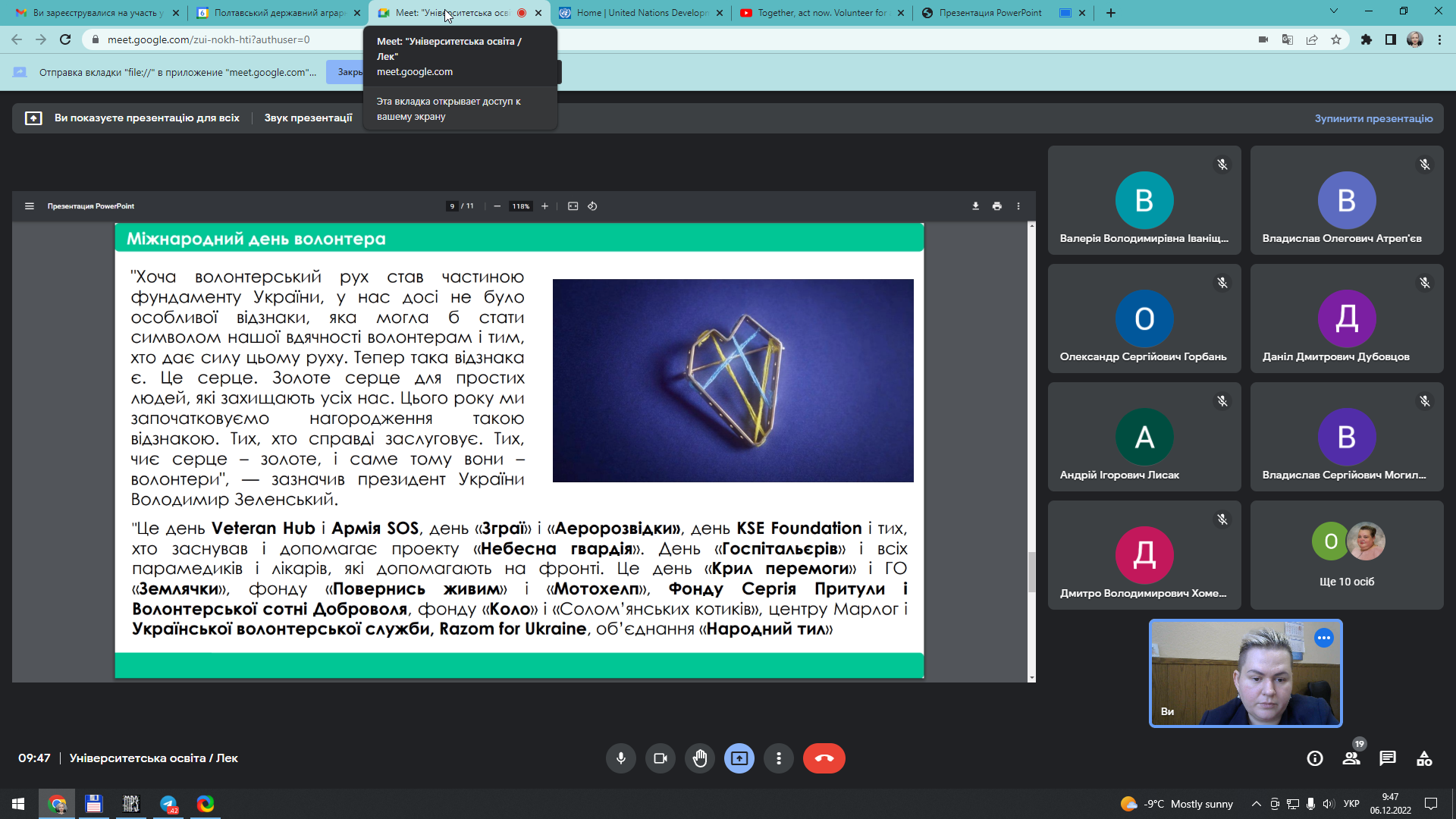Print the presentation PDF

[997, 206]
